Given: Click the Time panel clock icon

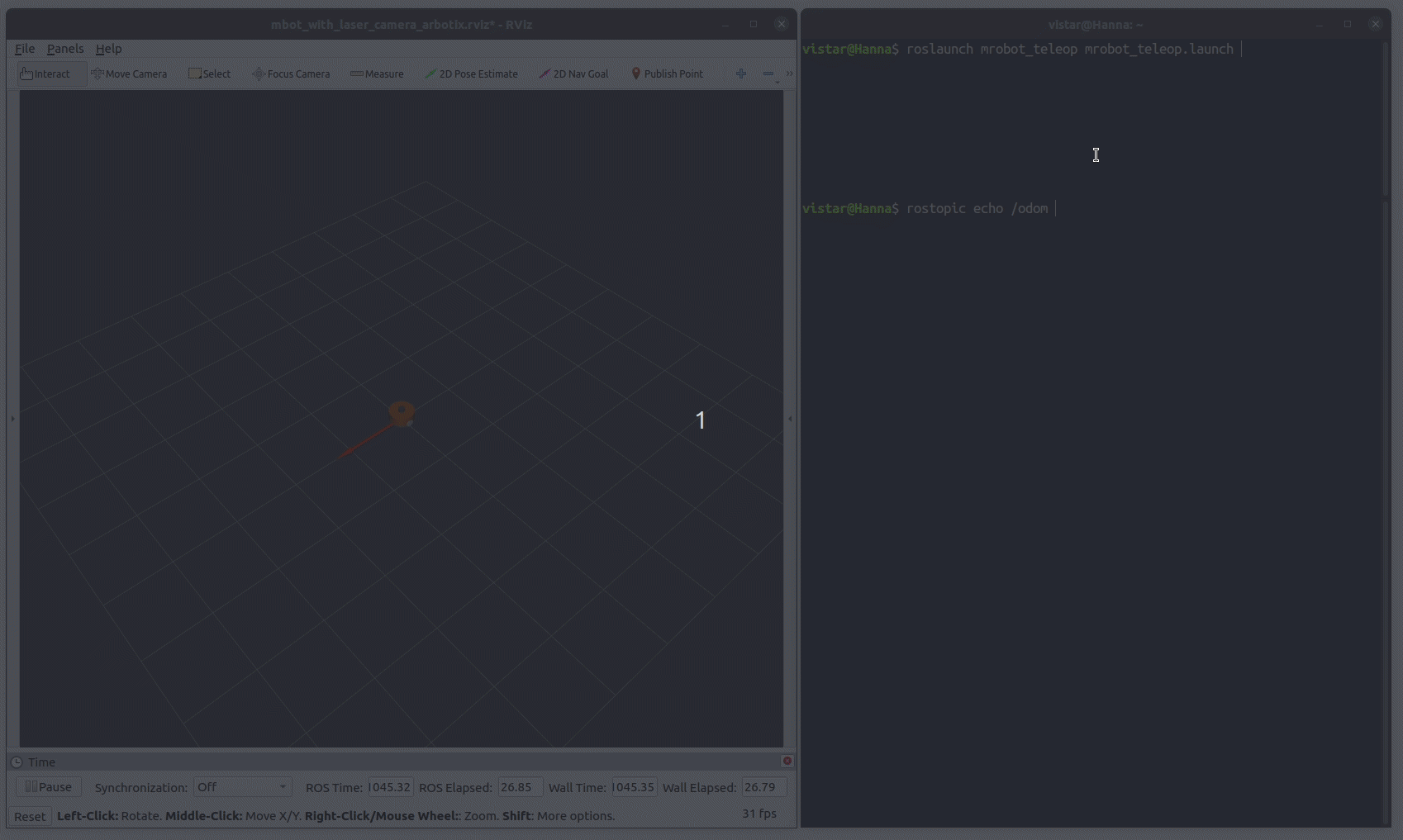Looking at the screenshot, I should 17,762.
